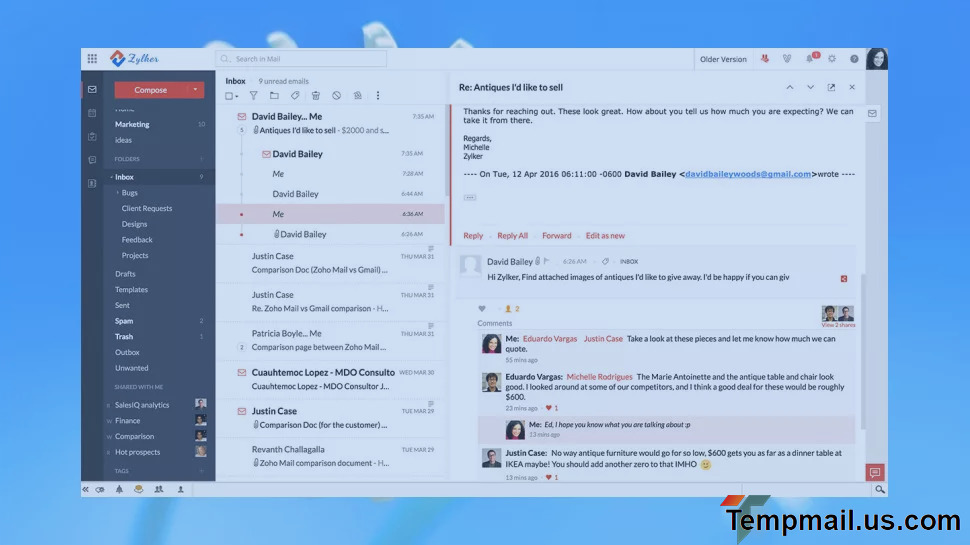
Task: Click the Reply All link
Action: click(x=512, y=236)
